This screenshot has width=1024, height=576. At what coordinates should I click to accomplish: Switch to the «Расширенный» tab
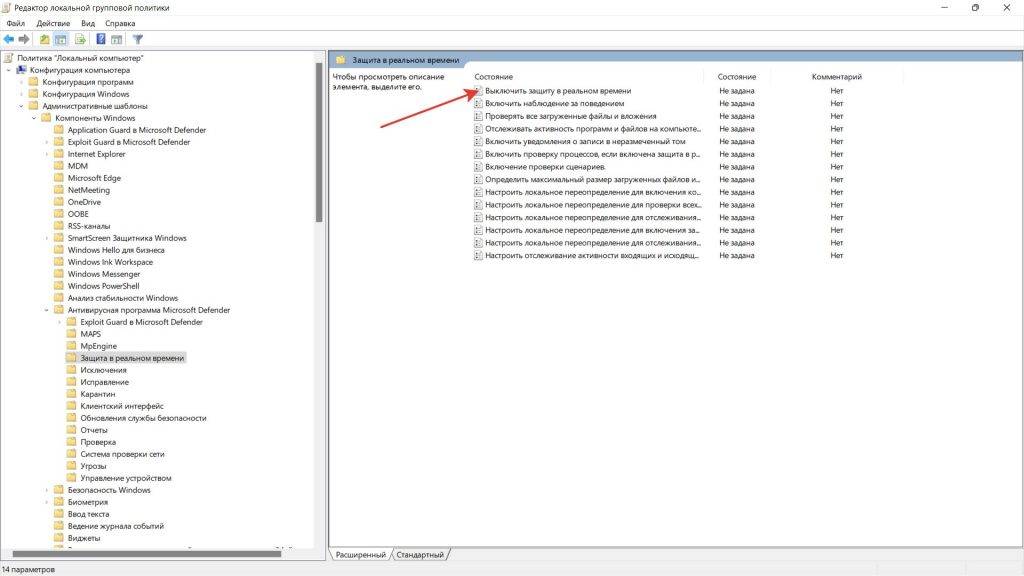pyautogui.click(x=360, y=554)
